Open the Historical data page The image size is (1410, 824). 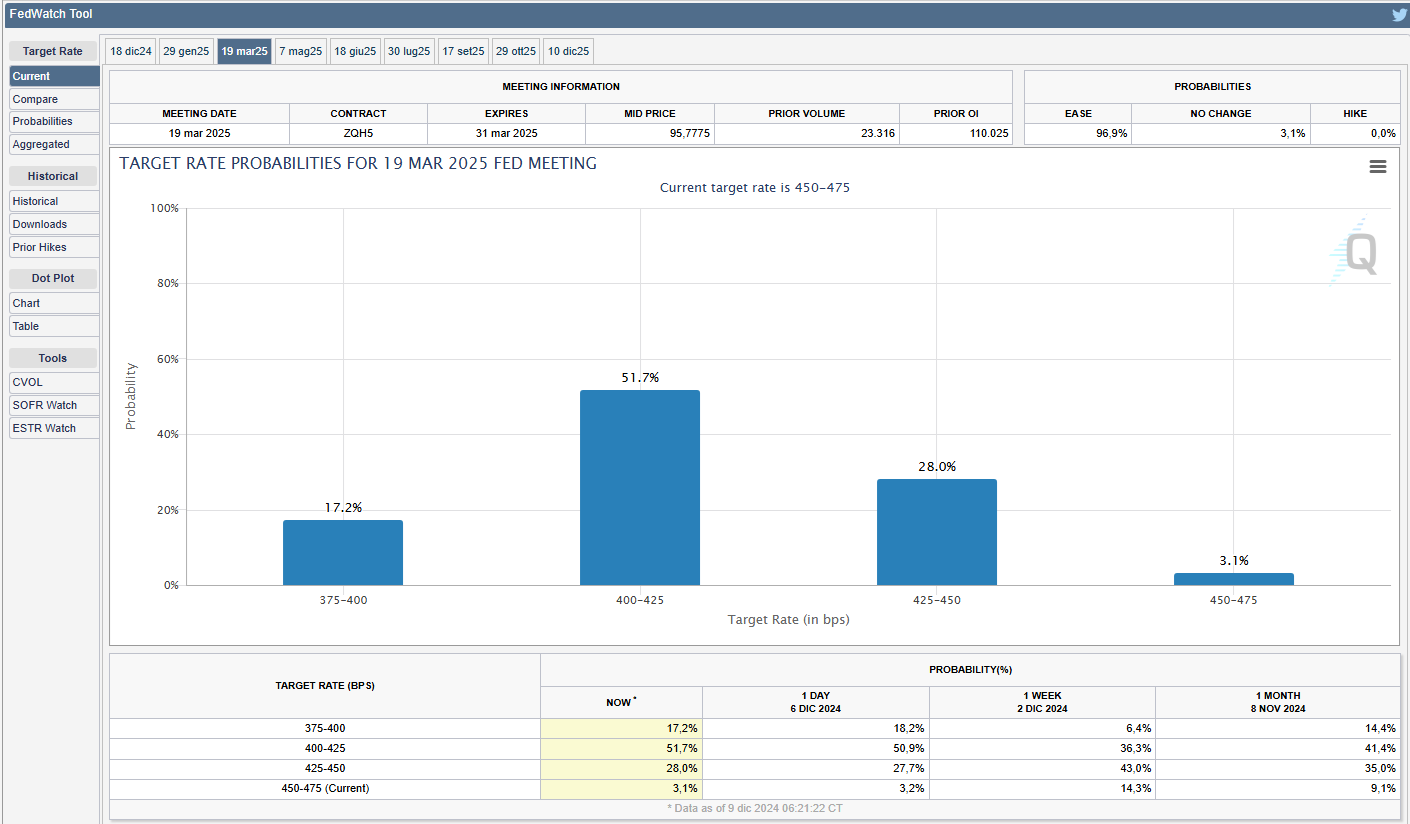point(54,201)
